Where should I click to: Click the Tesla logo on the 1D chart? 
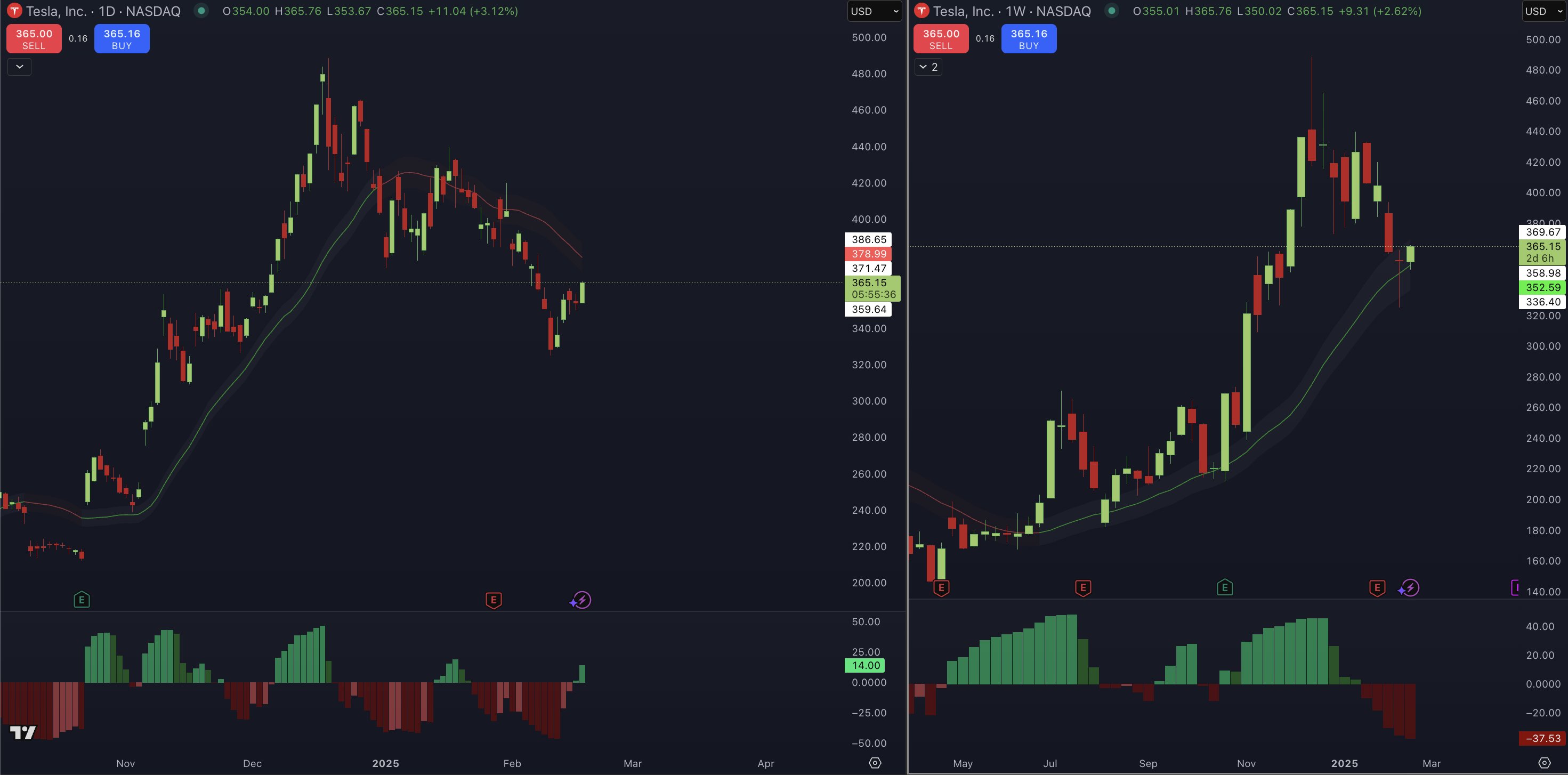[14, 11]
